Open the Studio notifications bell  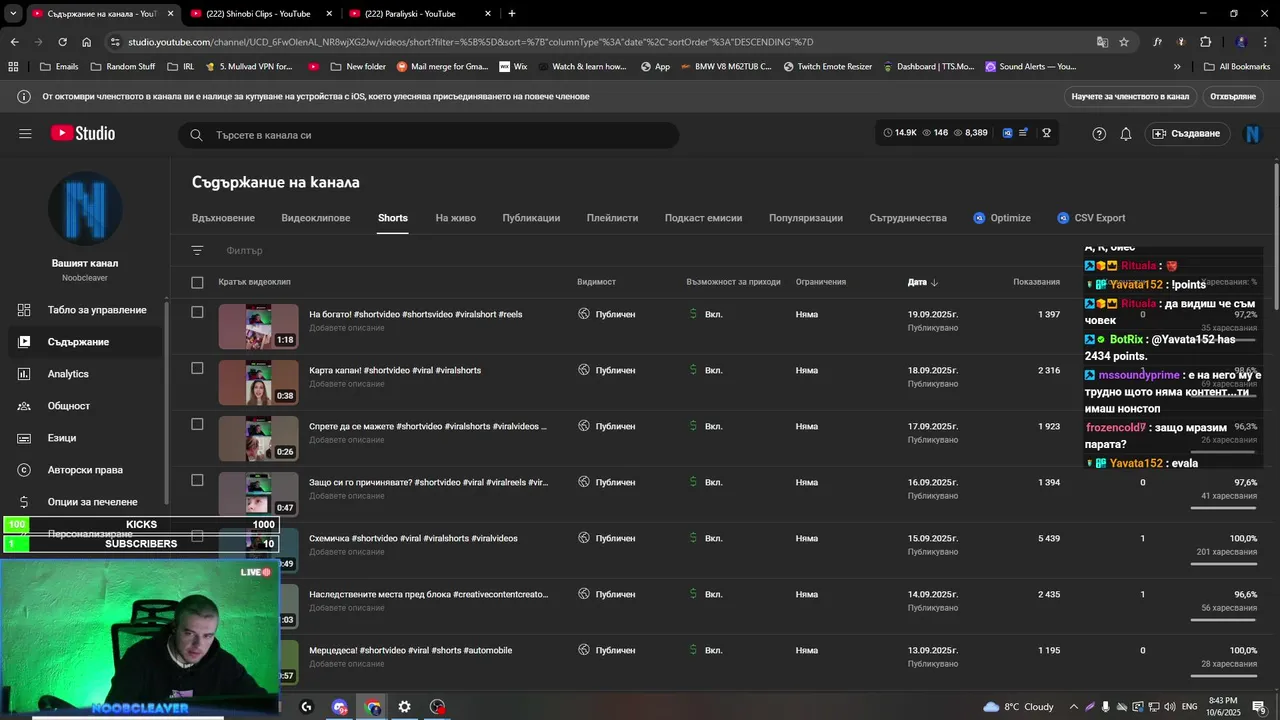(1126, 134)
